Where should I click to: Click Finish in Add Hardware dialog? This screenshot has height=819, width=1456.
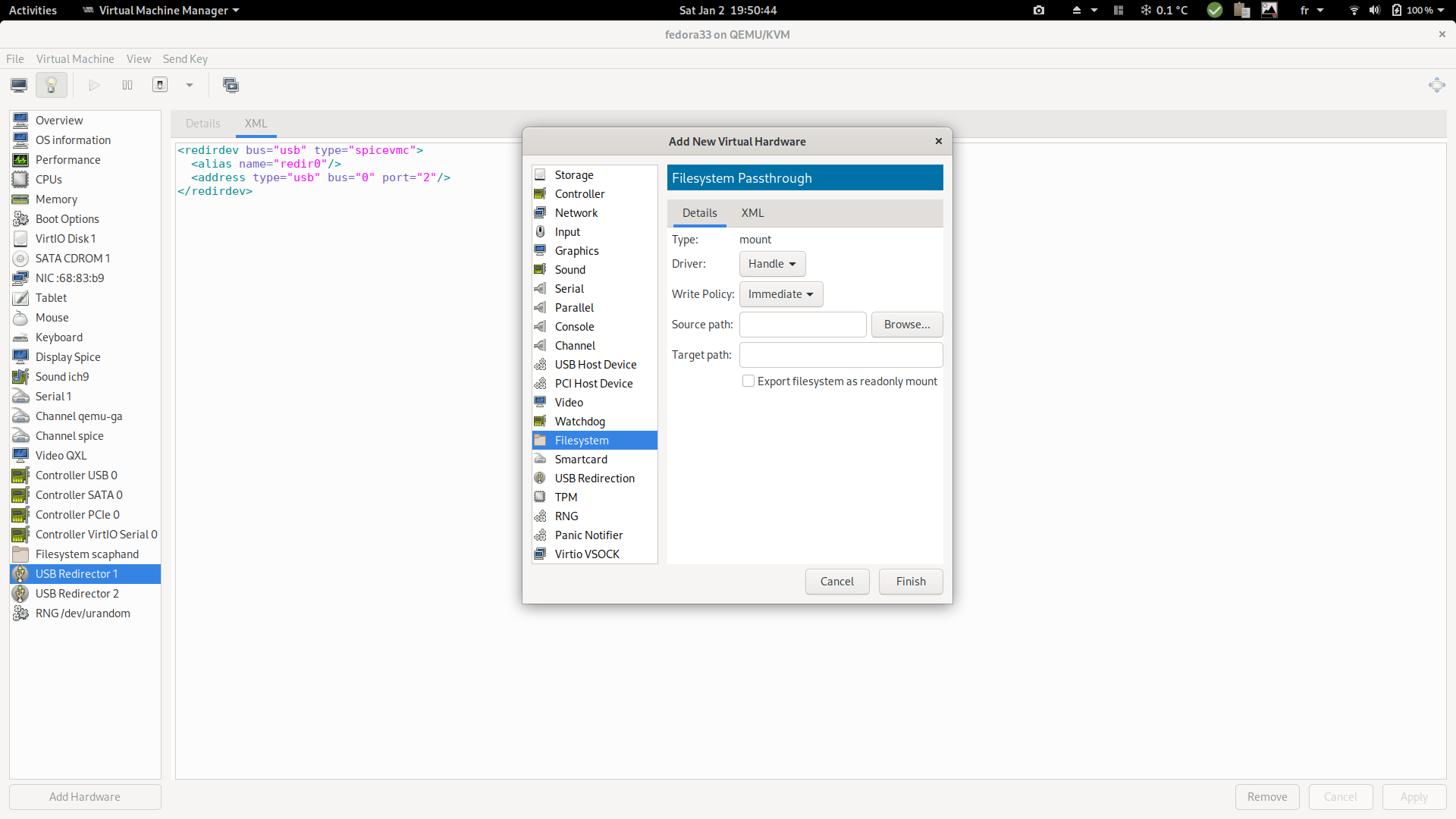point(911,581)
